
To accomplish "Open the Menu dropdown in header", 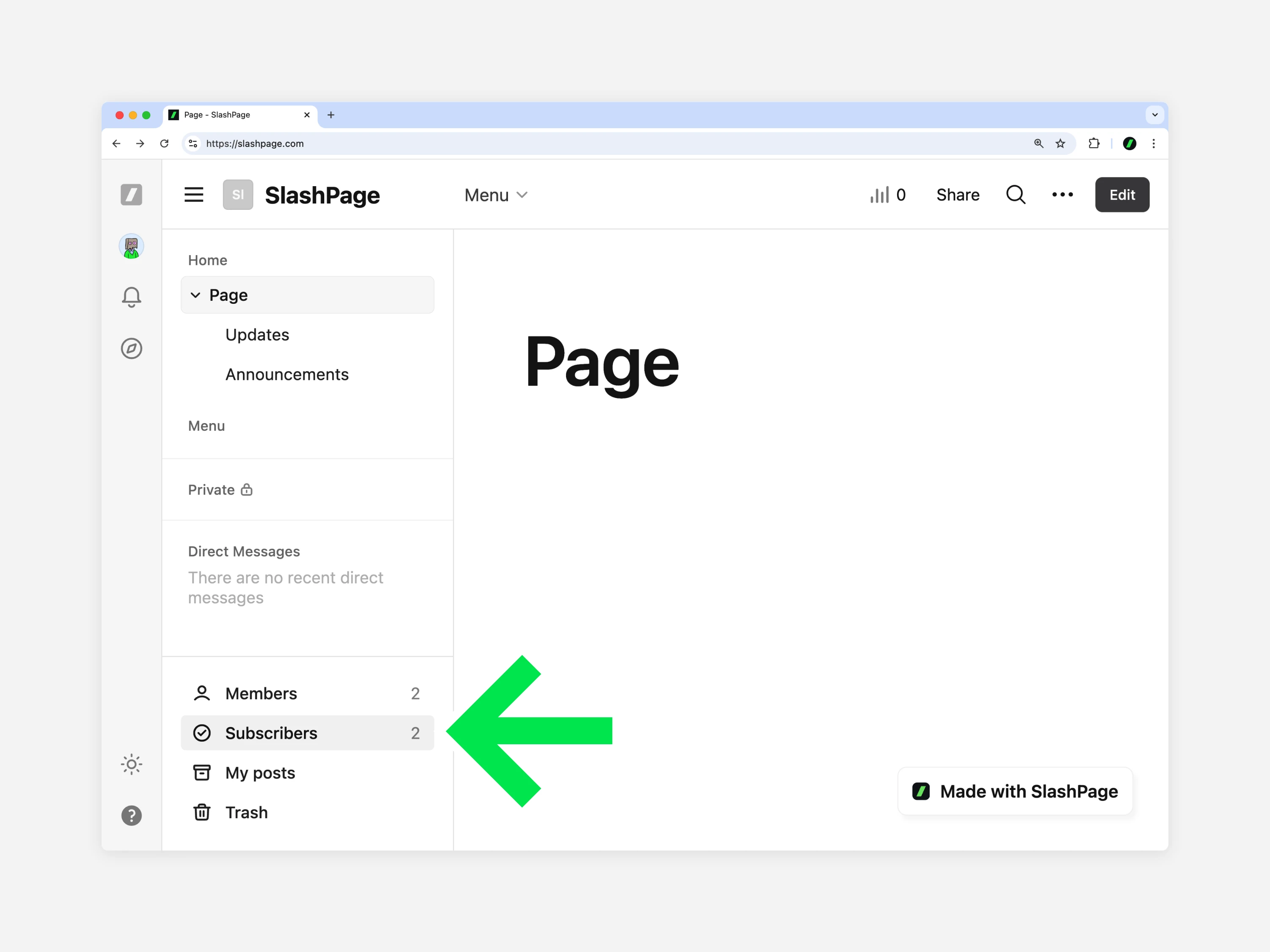I will [495, 195].
